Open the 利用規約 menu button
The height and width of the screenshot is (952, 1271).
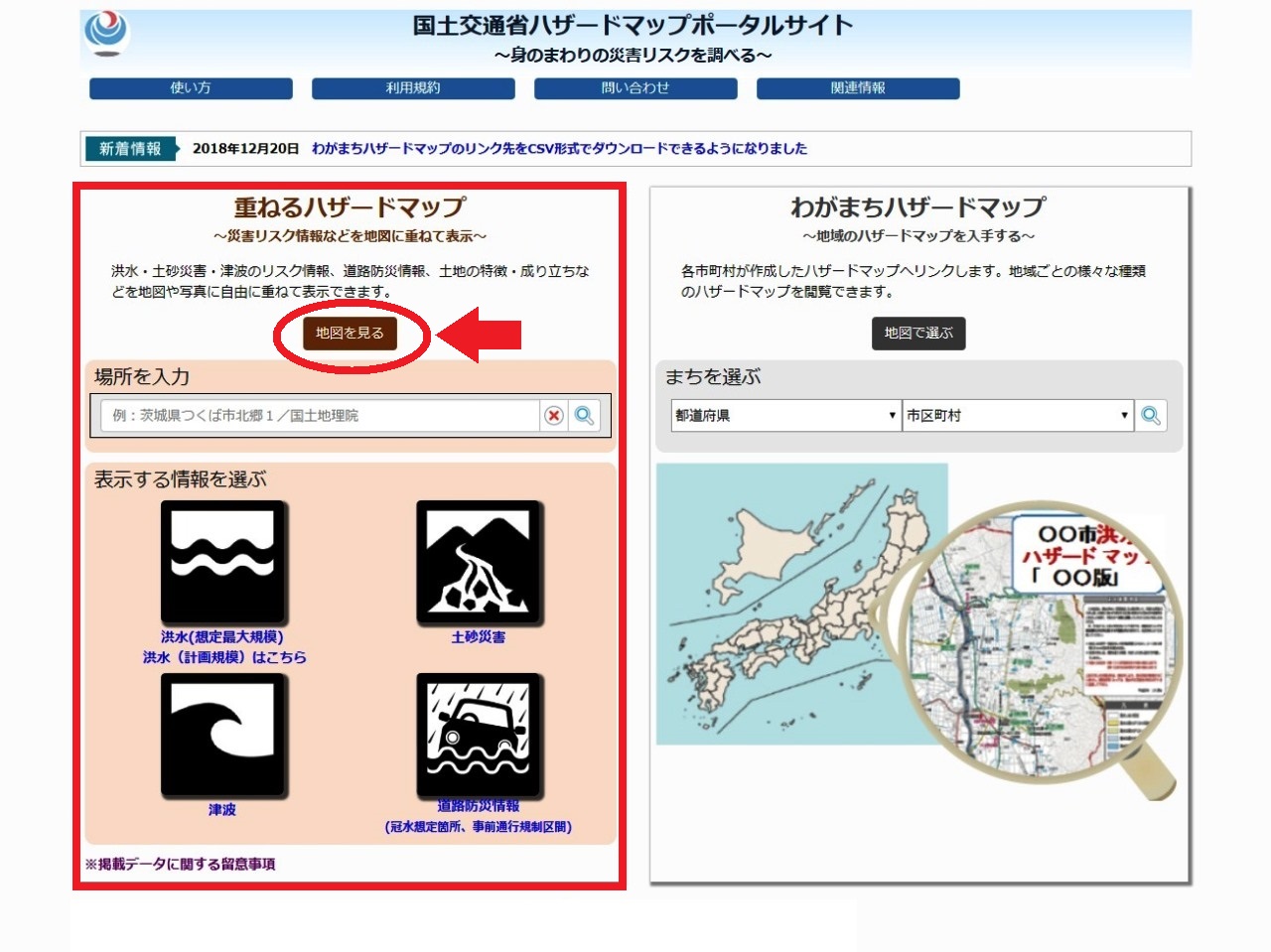[x=413, y=88]
